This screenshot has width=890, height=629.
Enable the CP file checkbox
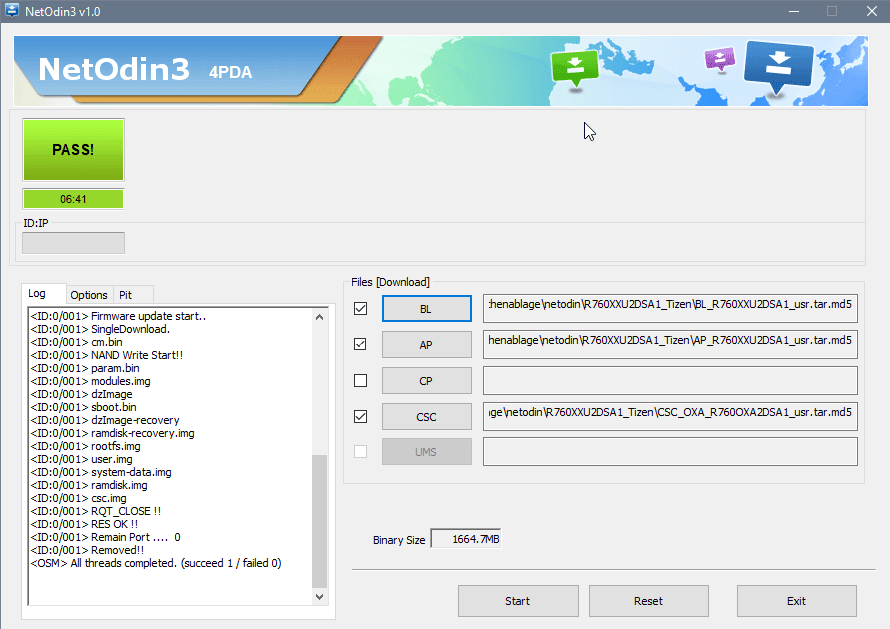click(x=361, y=381)
